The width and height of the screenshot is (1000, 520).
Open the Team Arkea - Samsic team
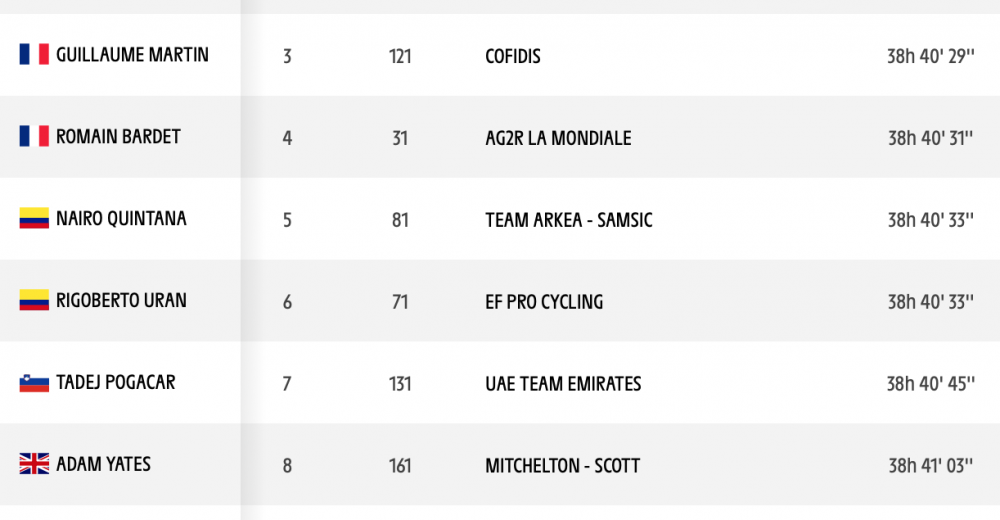click(x=569, y=220)
